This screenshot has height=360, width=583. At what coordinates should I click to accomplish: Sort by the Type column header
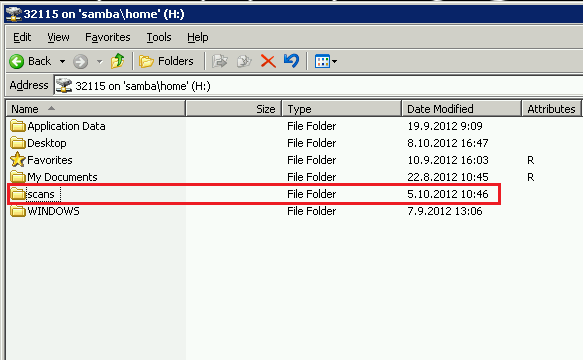pos(342,109)
